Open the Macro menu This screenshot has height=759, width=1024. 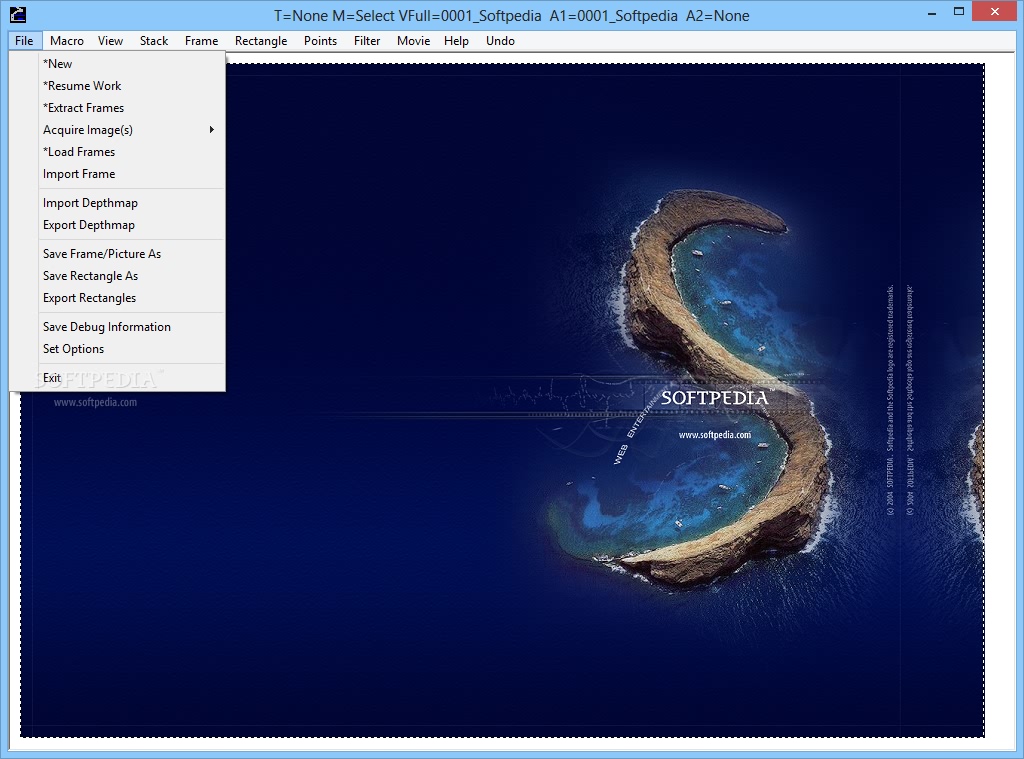(67, 40)
